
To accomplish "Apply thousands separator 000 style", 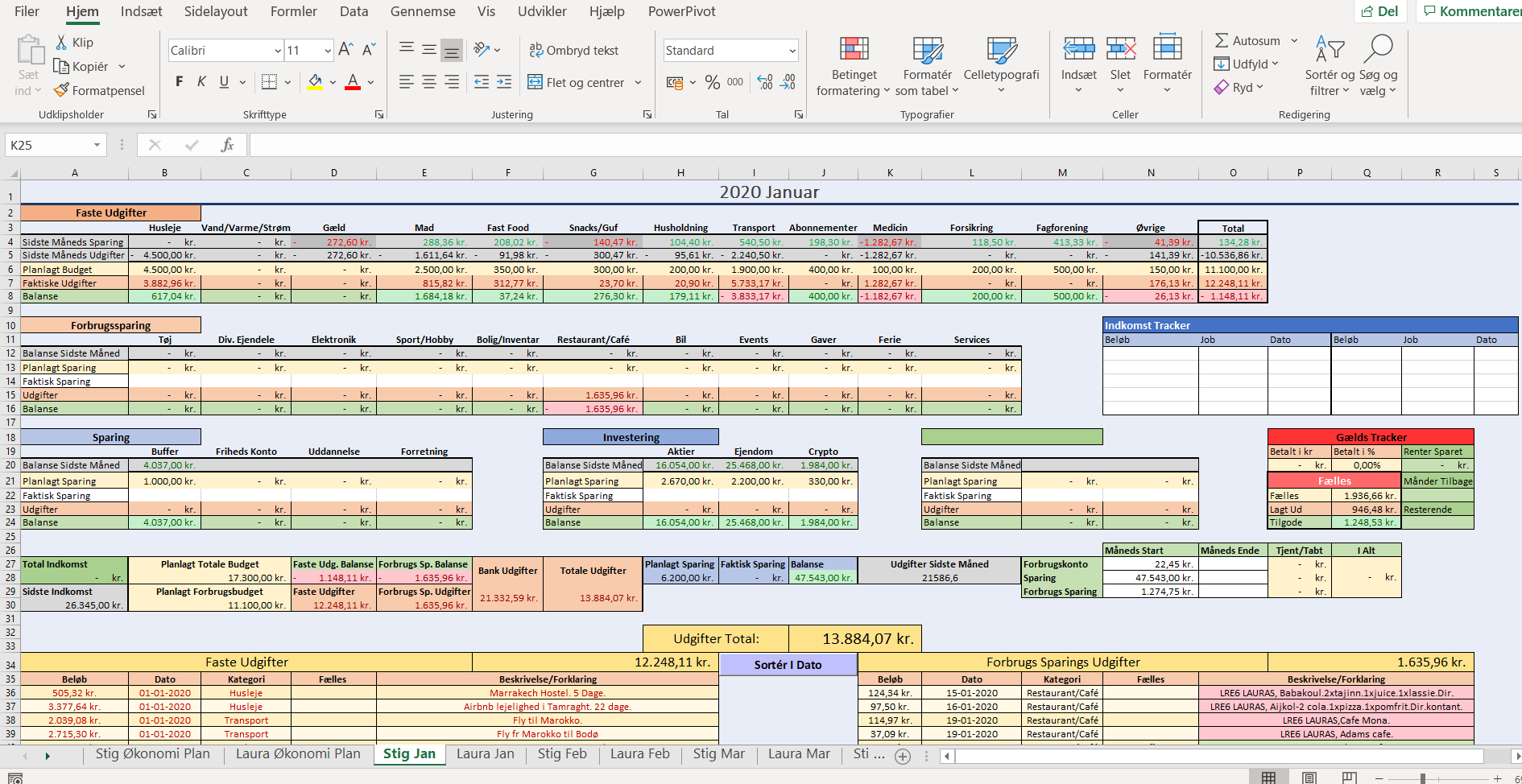I will [735, 82].
